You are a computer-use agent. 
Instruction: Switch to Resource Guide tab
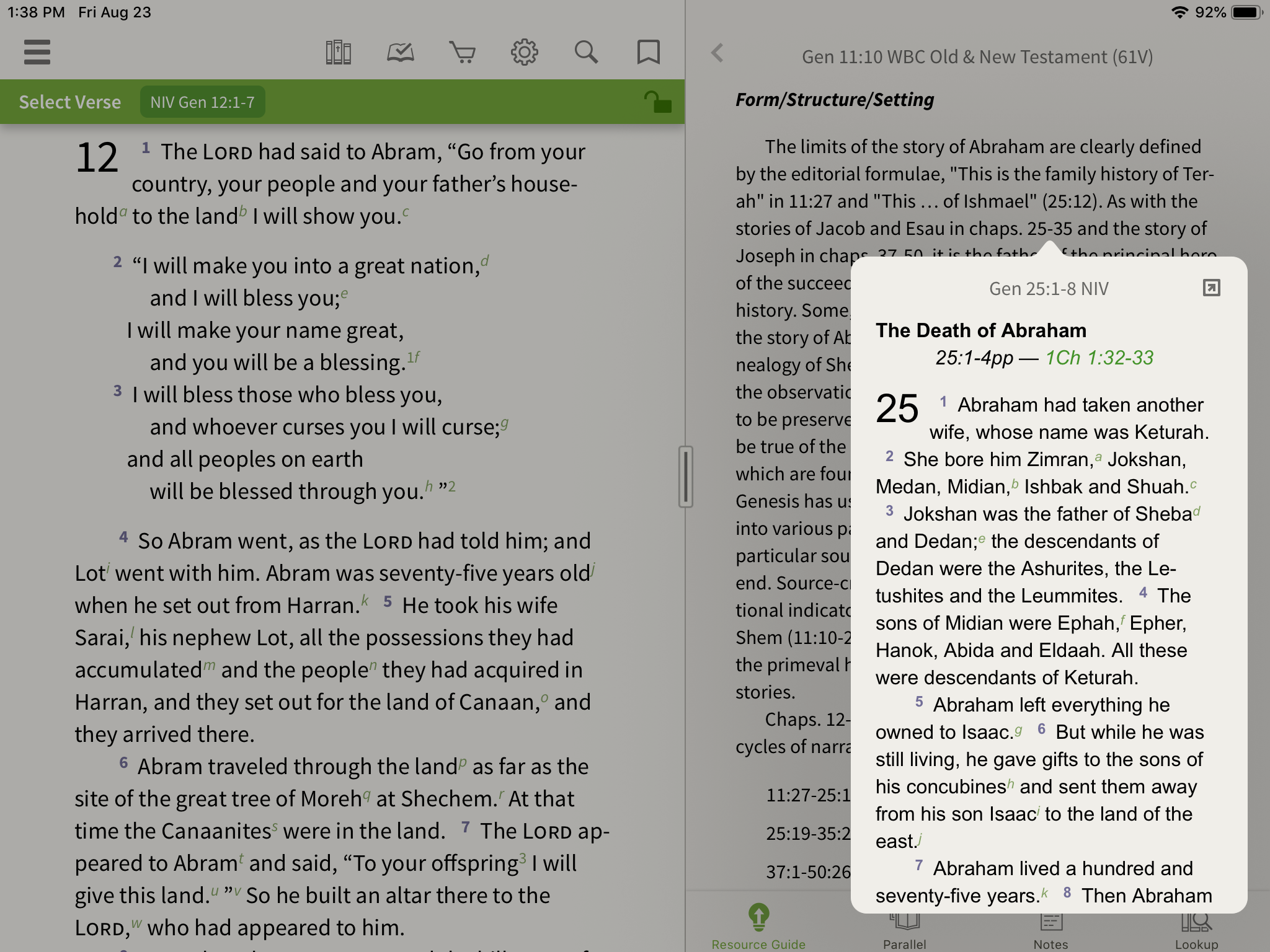tap(758, 927)
